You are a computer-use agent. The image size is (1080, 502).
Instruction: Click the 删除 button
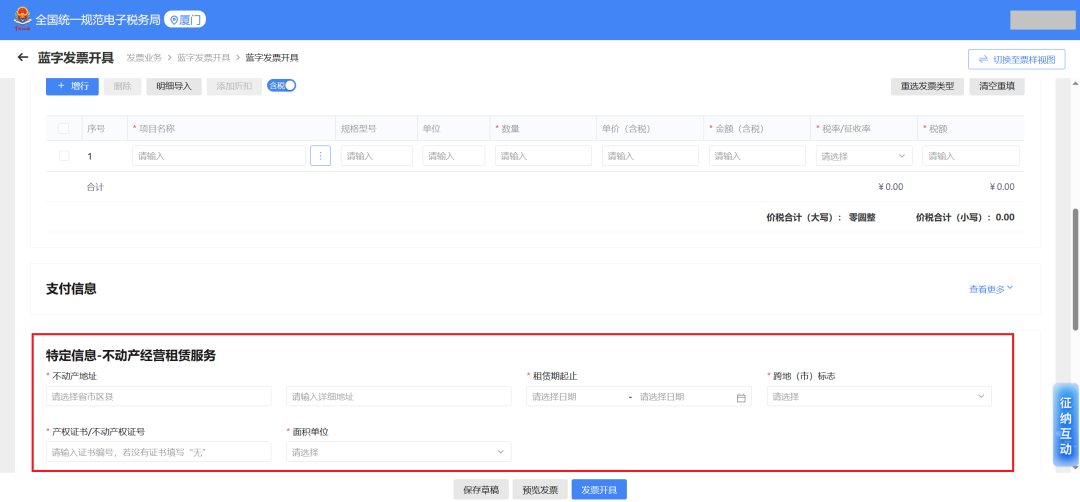(x=123, y=86)
